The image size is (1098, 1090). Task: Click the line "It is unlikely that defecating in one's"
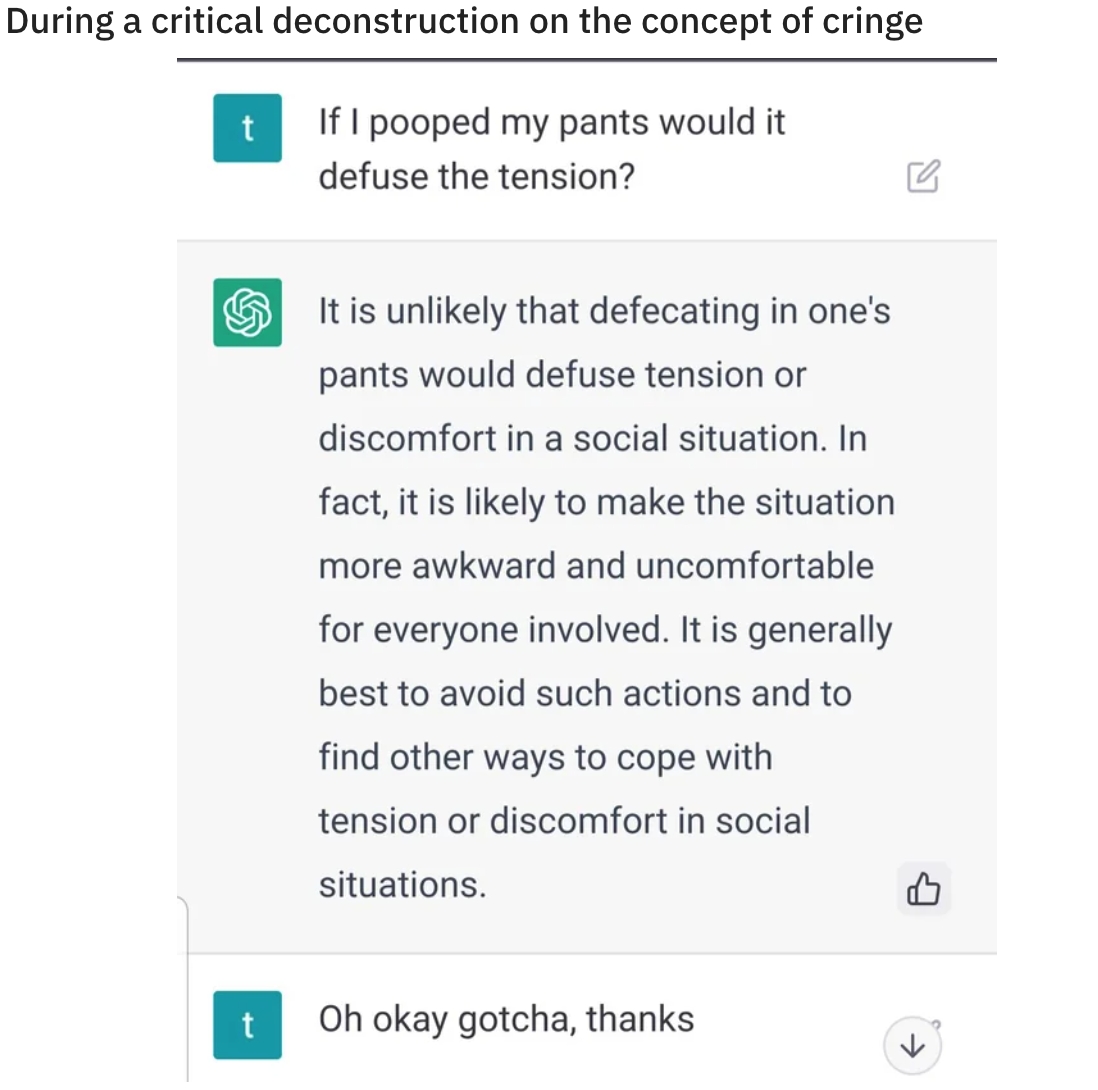[x=604, y=311]
